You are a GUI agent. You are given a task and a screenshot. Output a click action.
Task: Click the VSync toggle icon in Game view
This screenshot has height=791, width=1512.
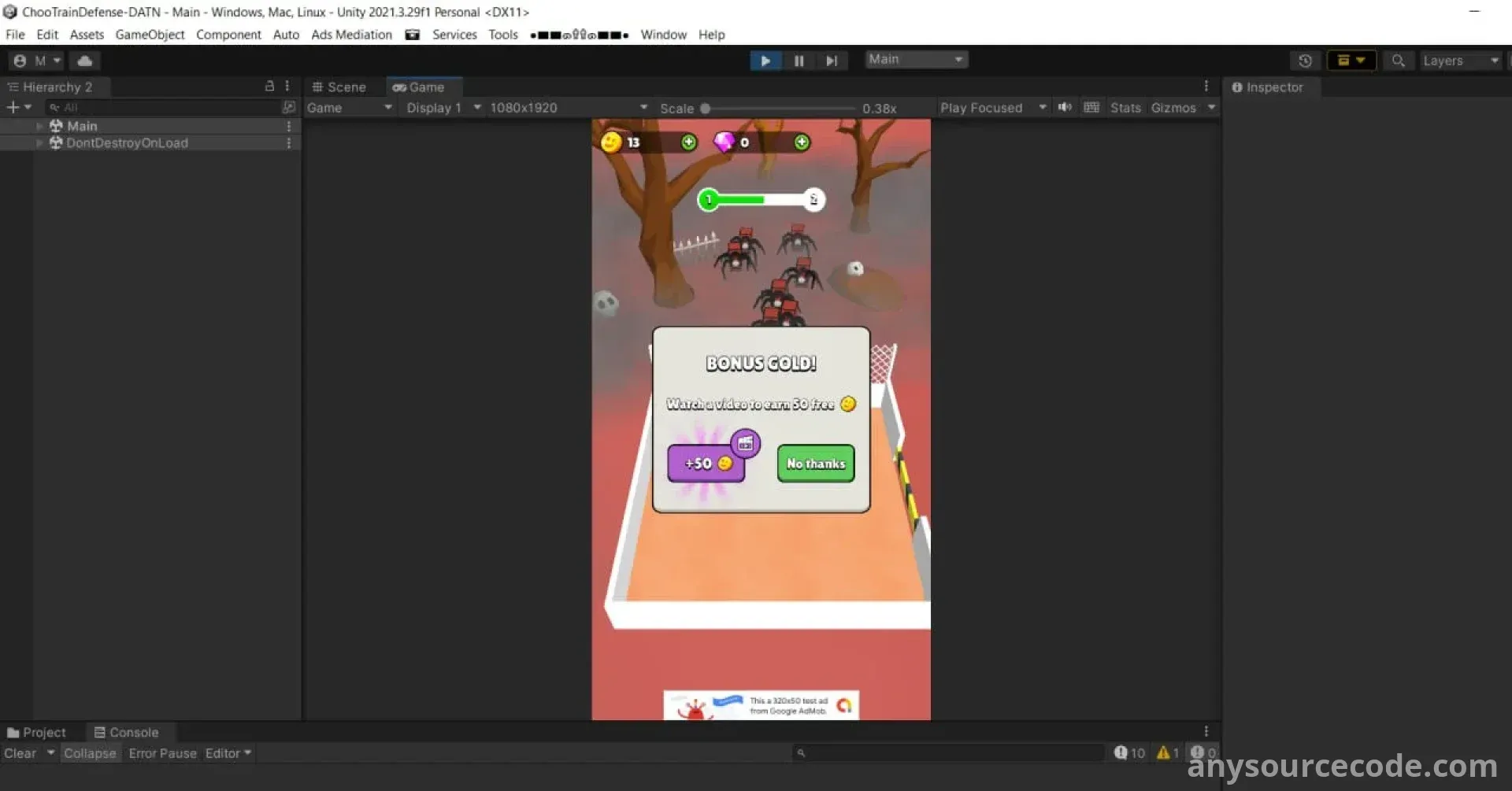(1091, 107)
